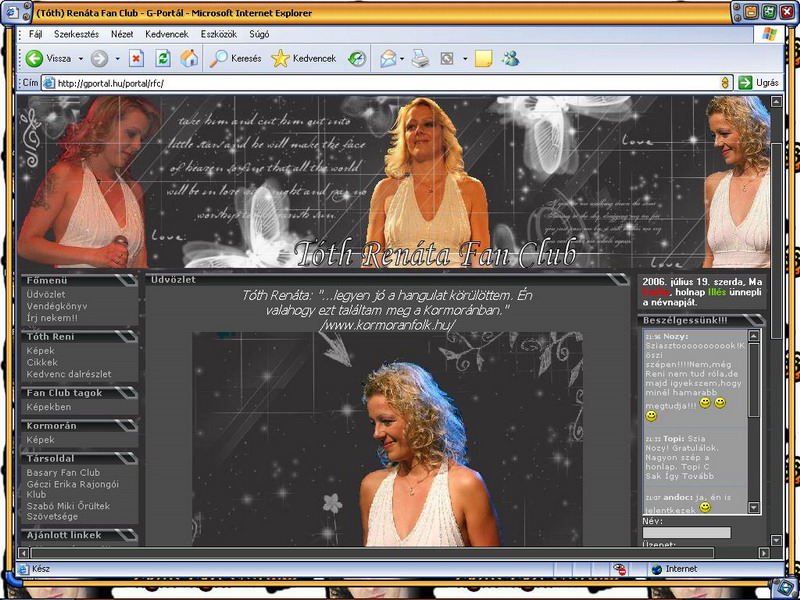Open the Mail button dropdown arrow
Viewport: 800px width, 600px height.
coord(402,58)
